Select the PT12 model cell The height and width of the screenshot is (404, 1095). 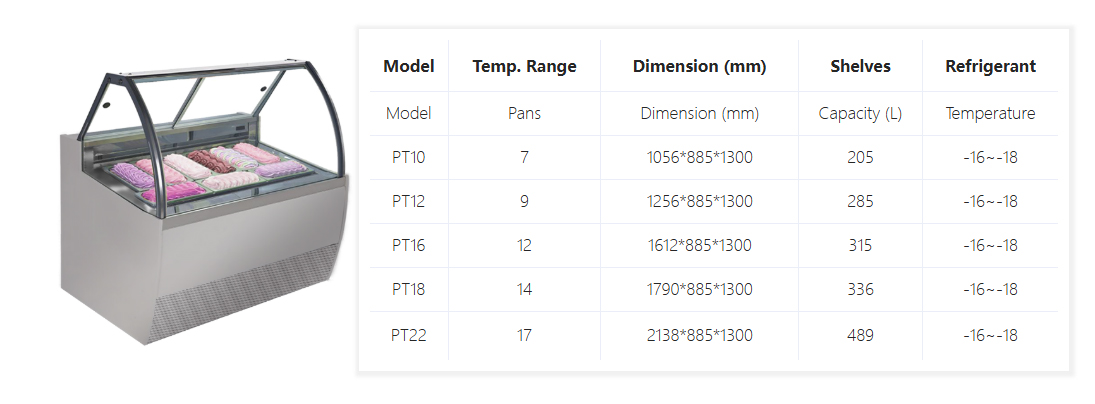tap(409, 201)
